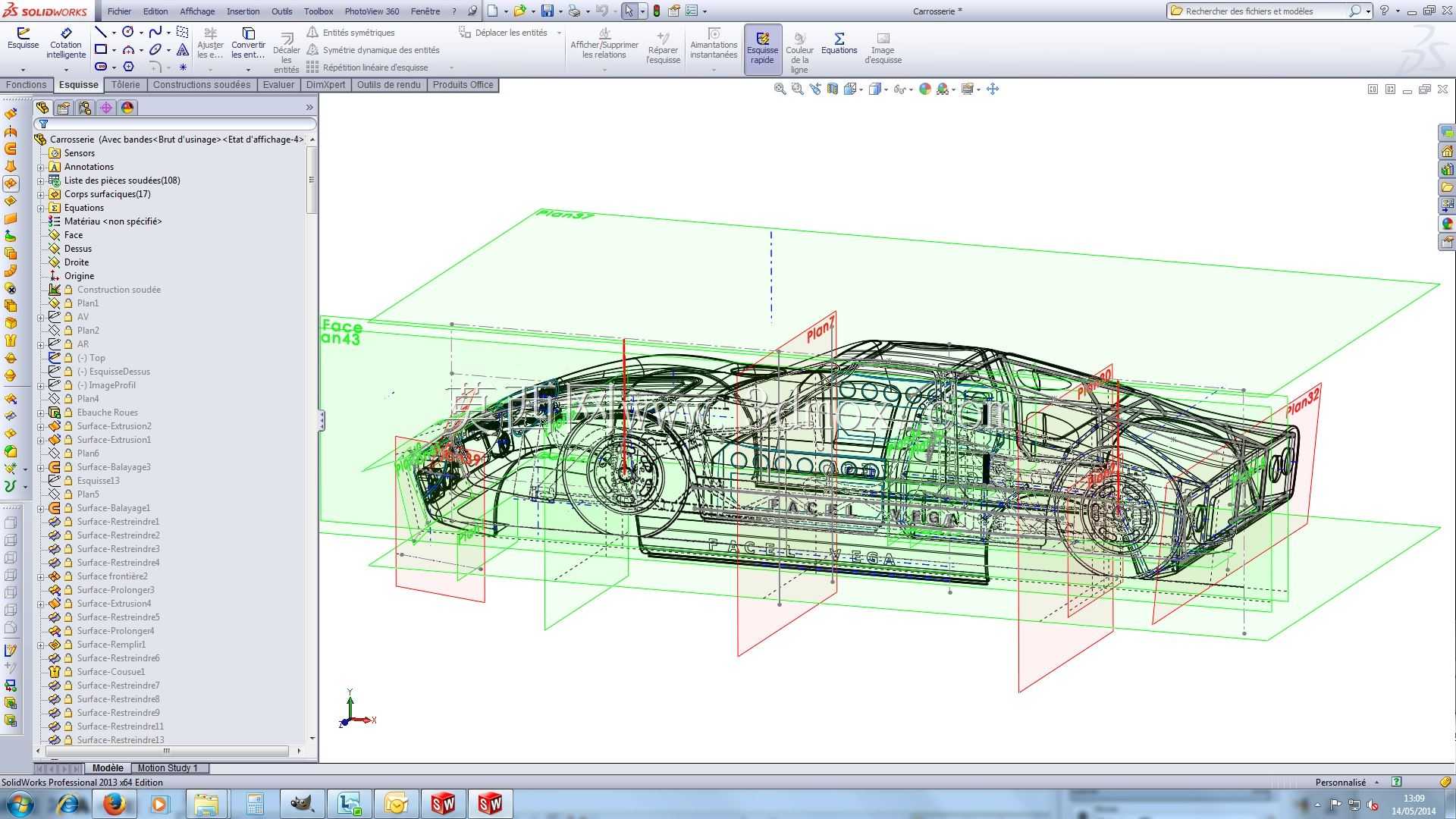
Task: Select the Image d'esquisse tool
Action: click(883, 48)
